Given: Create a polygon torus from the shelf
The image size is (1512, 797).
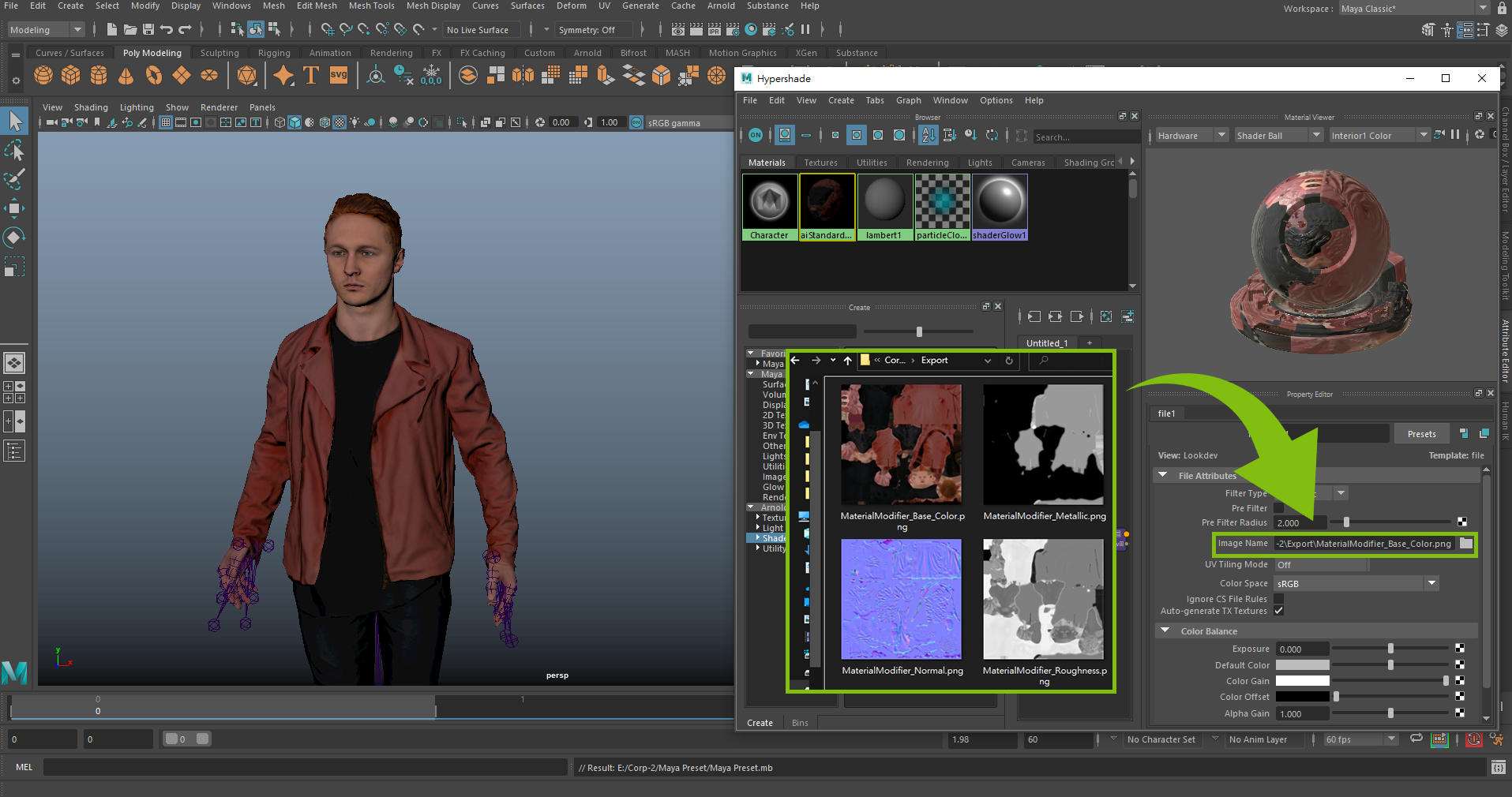Looking at the screenshot, I should 153,75.
